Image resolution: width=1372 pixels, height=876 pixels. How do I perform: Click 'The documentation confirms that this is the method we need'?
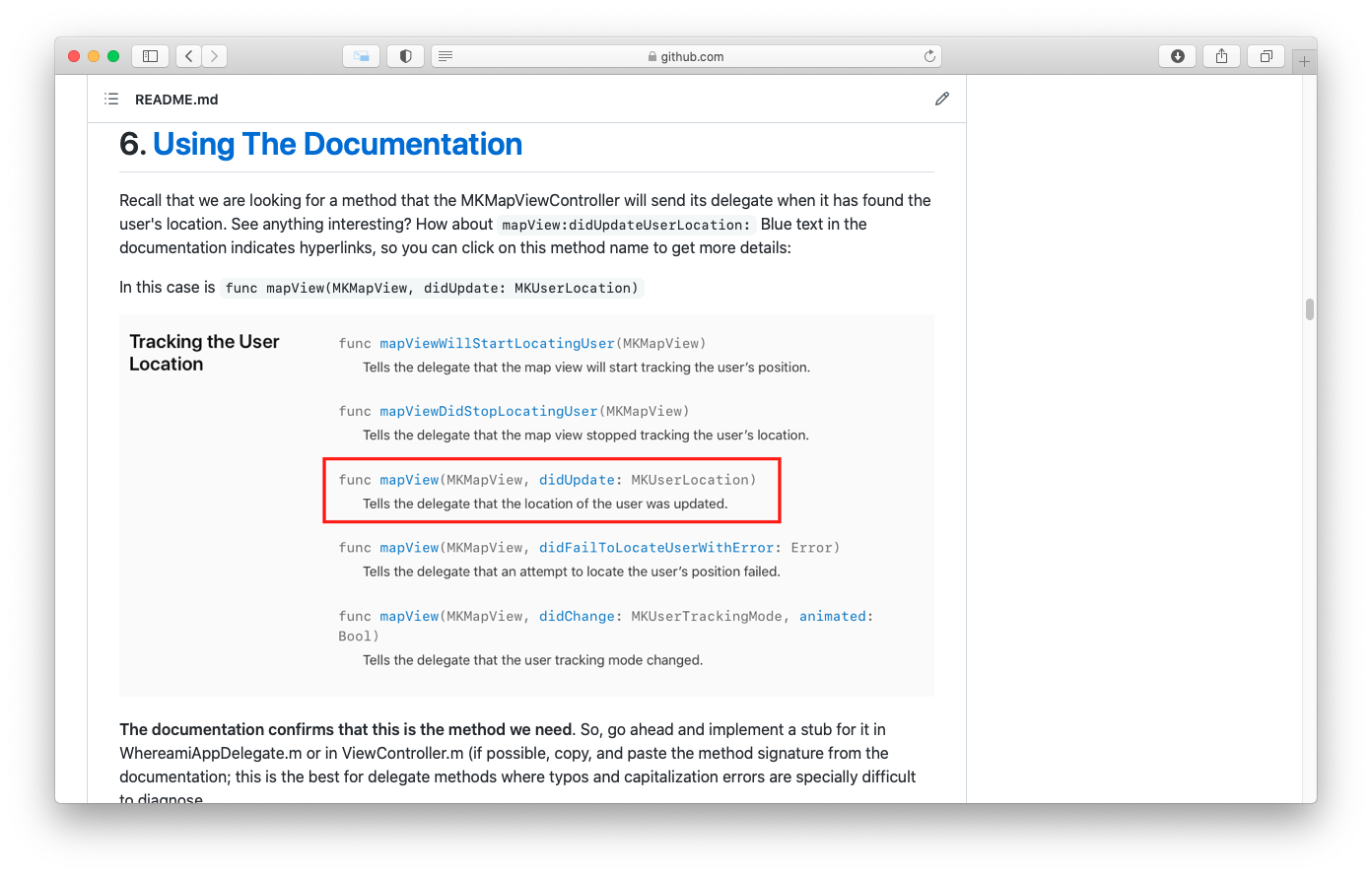tap(346, 730)
